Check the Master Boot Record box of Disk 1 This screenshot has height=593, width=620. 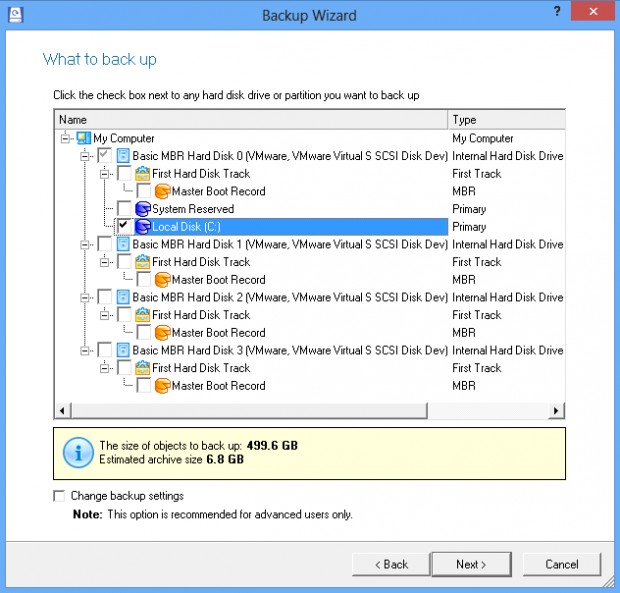click(144, 280)
